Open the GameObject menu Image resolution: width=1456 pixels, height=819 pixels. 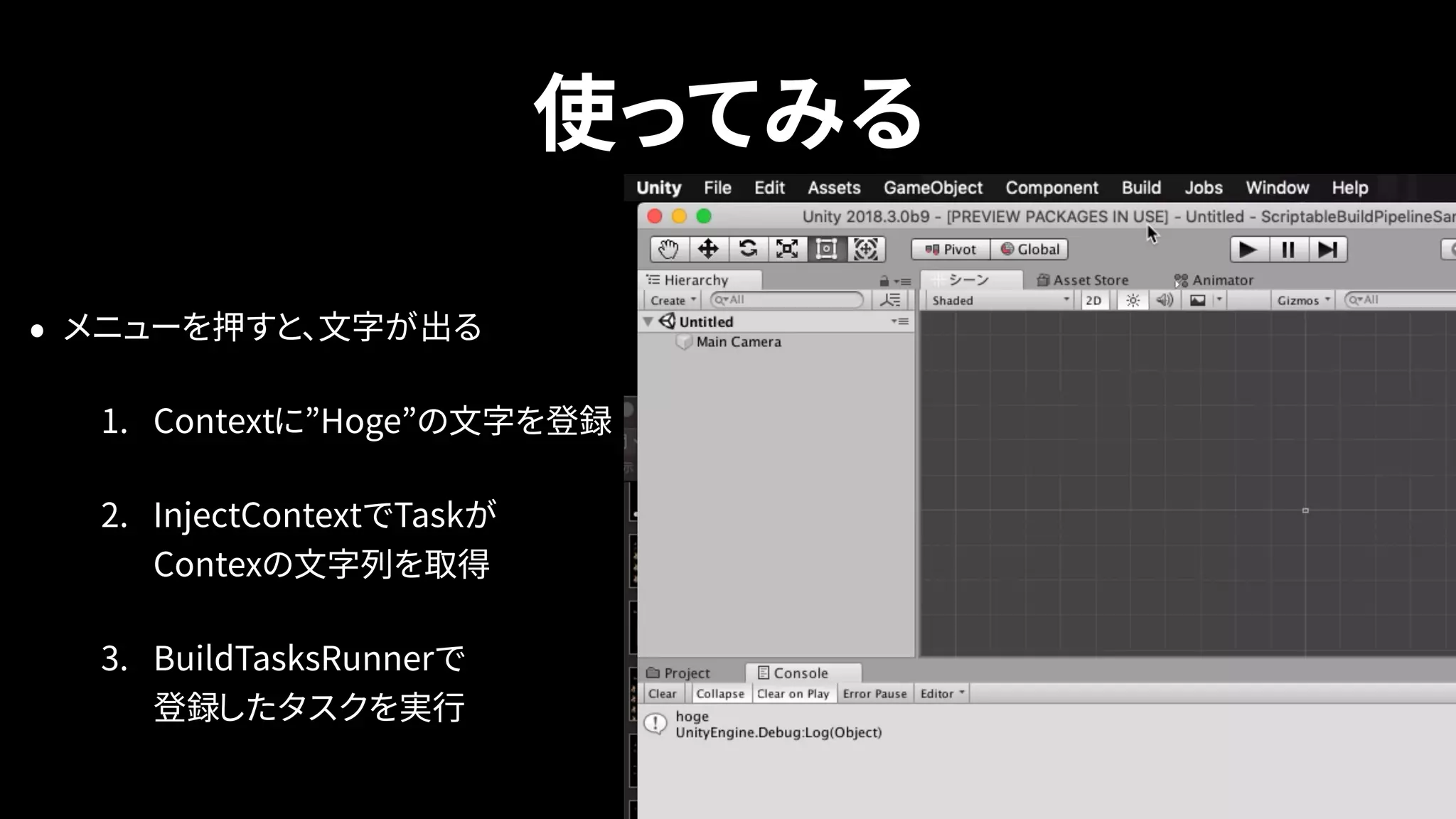pyautogui.click(x=933, y=188)
